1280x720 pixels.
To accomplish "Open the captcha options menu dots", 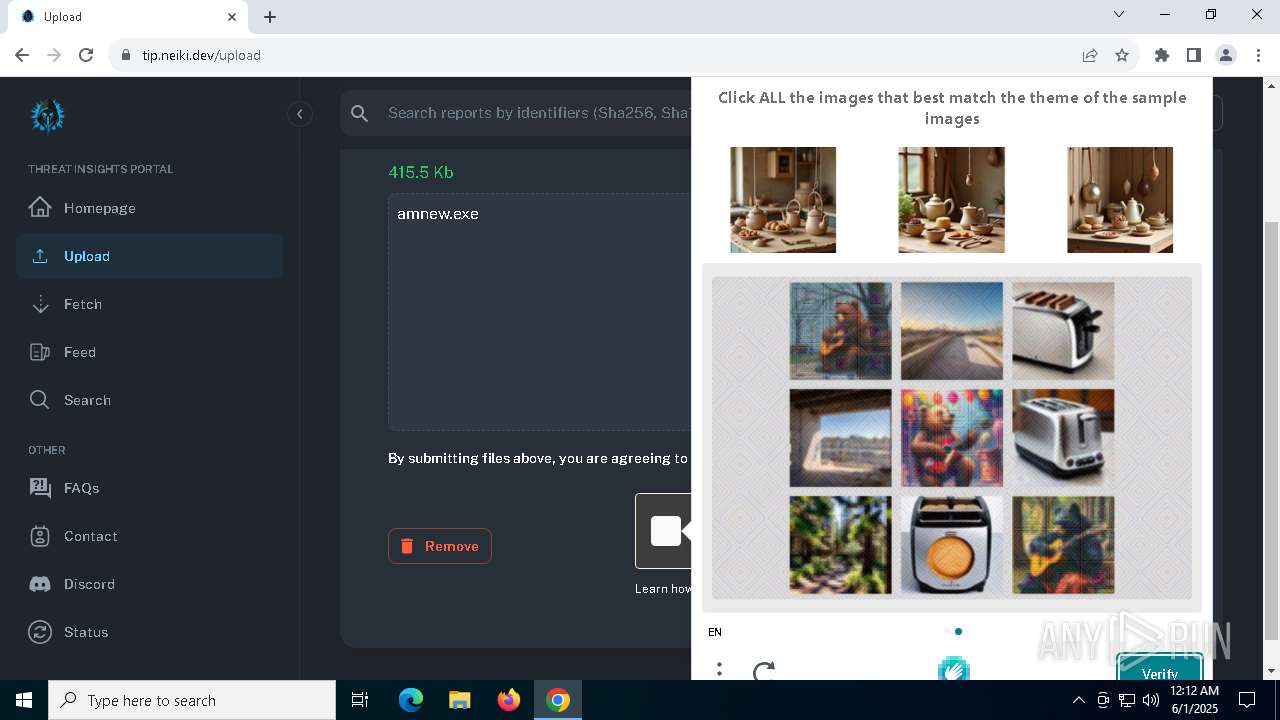I will pos(719,670).
